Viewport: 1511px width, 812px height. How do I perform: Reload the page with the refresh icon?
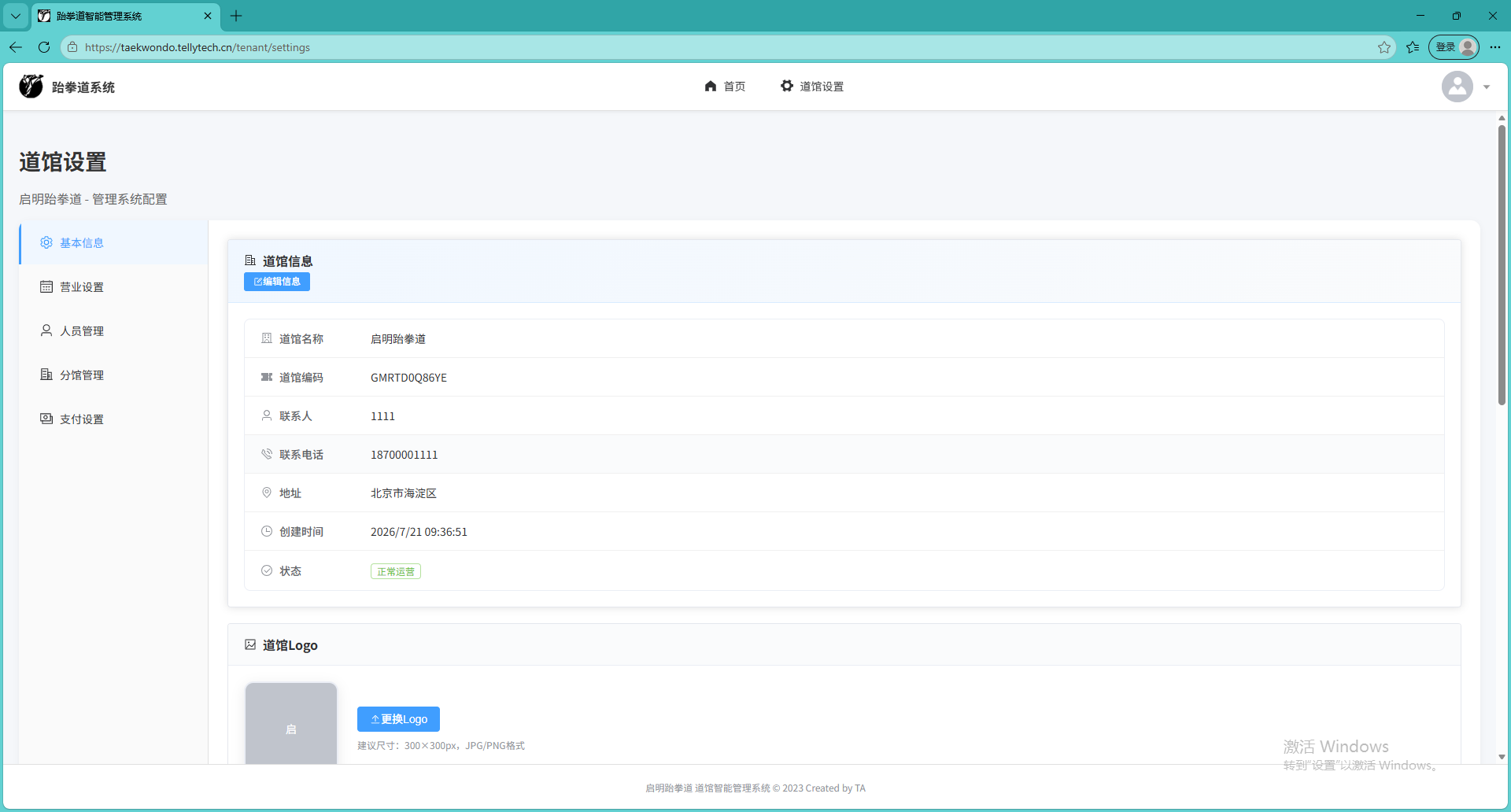pos(44,47)
